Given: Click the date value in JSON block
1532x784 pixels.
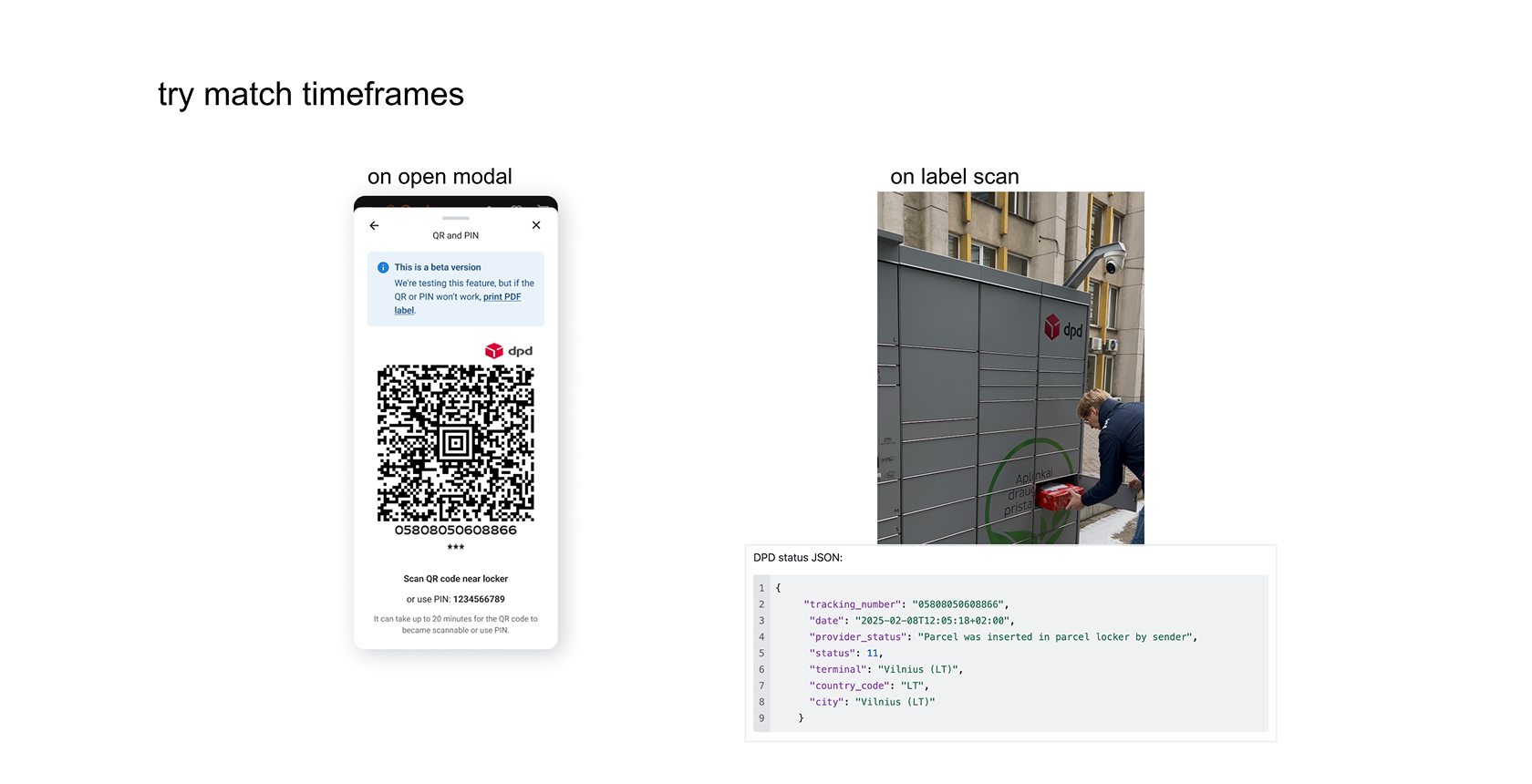Looking at the screenshot, I should click(931, 621).
